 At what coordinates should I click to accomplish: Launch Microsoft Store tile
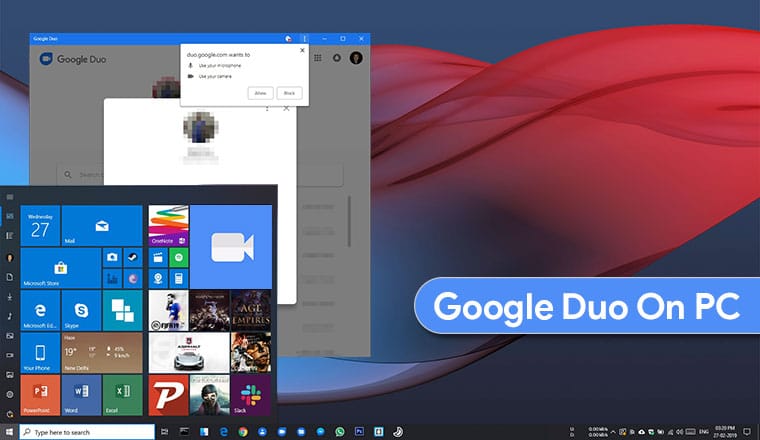tap(61, 268)
